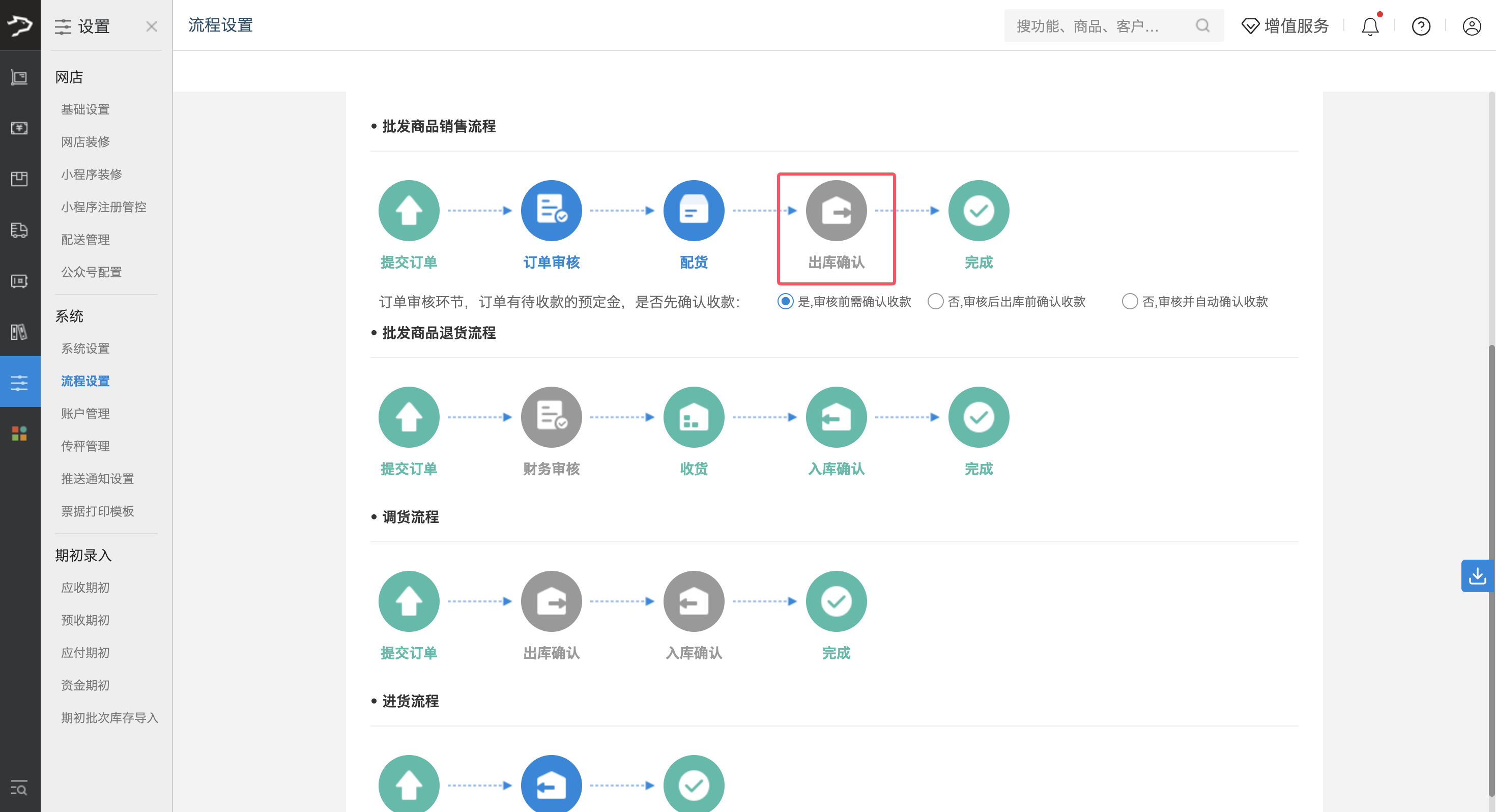Screen dimensions: 1496x812
Task: Select 是,审核前需确认收款 radio option
Action: pyautogui.click(x=785, y=302)
